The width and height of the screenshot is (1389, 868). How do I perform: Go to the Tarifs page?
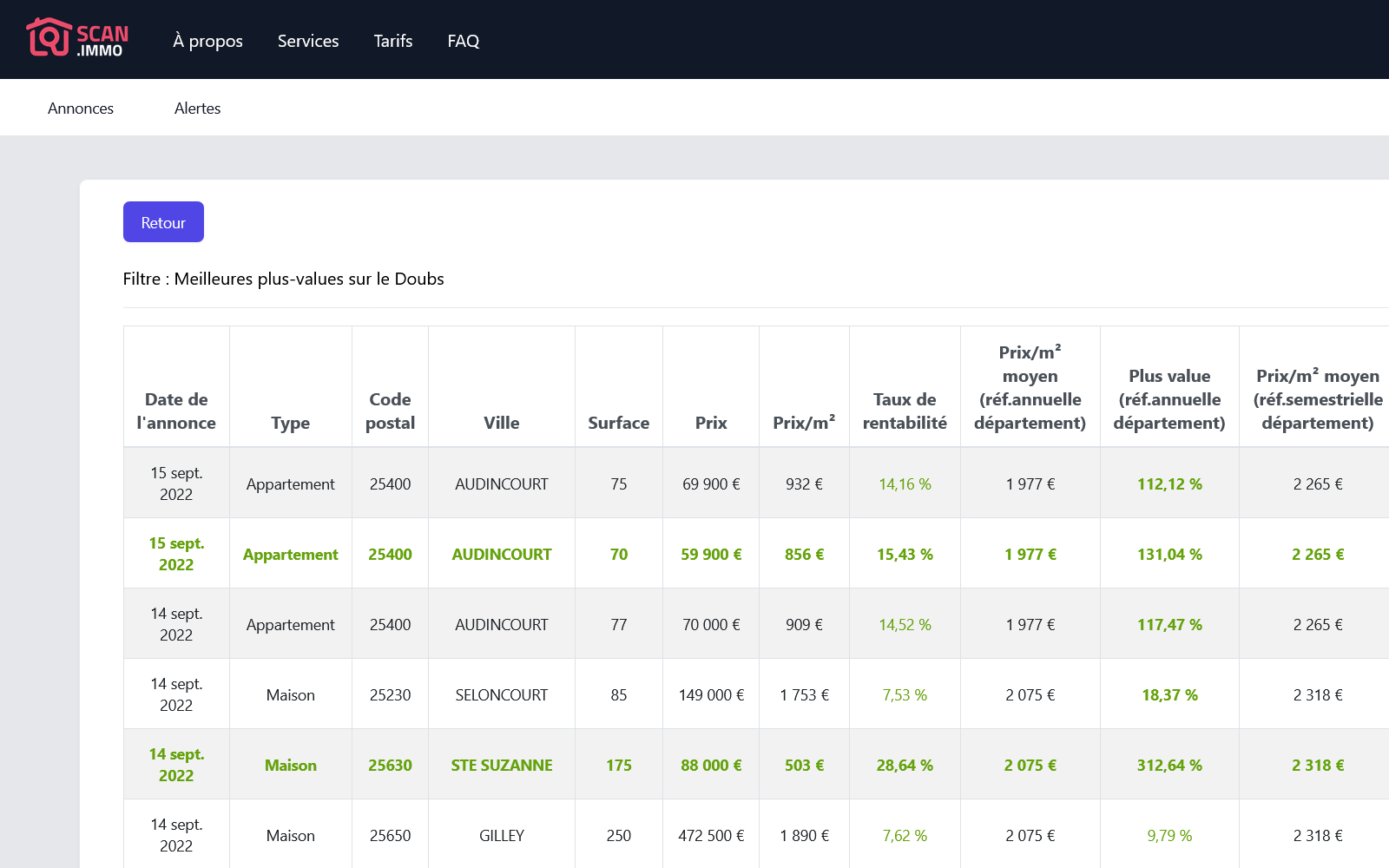(x=392, y=41)
